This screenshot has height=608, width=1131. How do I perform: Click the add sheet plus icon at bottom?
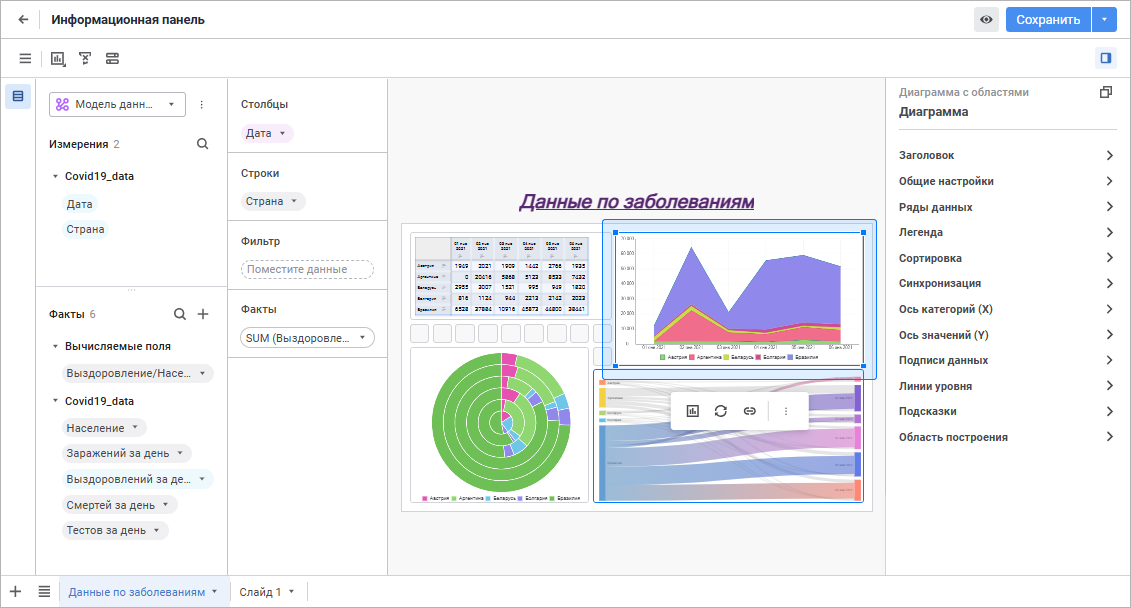pyautogui.click(x=15, y=591)
